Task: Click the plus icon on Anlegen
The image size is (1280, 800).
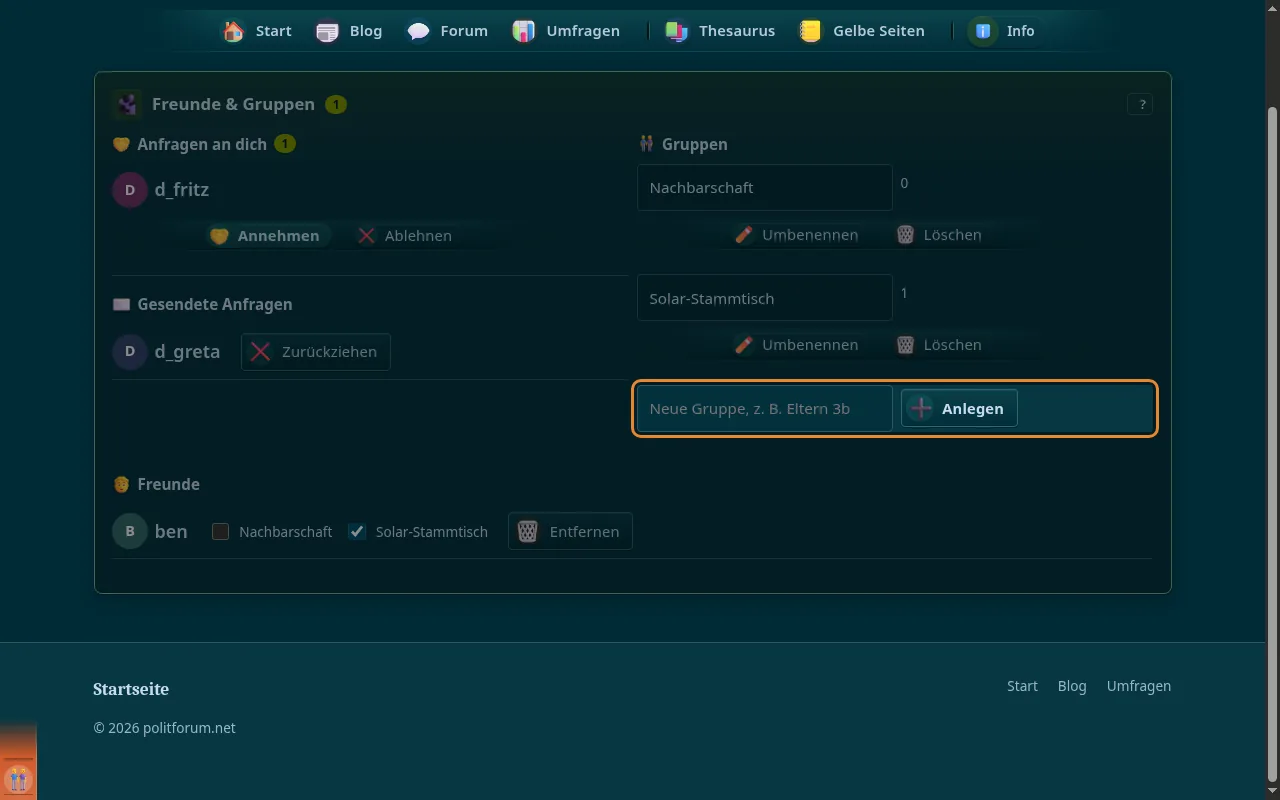Action: click(x=920, y=408)
